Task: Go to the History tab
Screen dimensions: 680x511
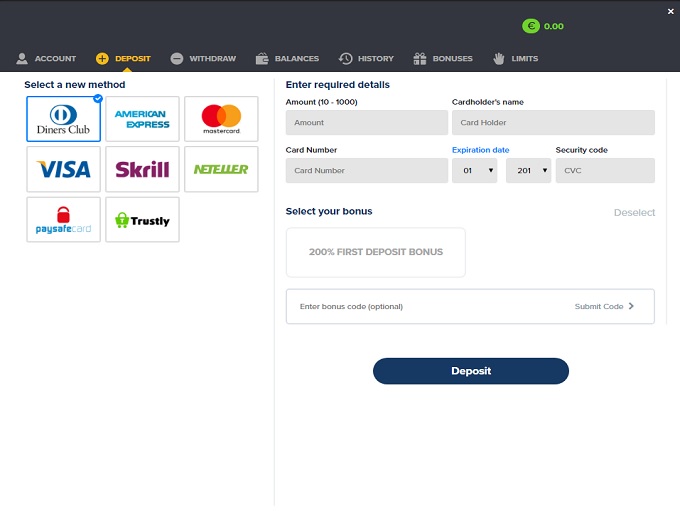Action: 366,59
